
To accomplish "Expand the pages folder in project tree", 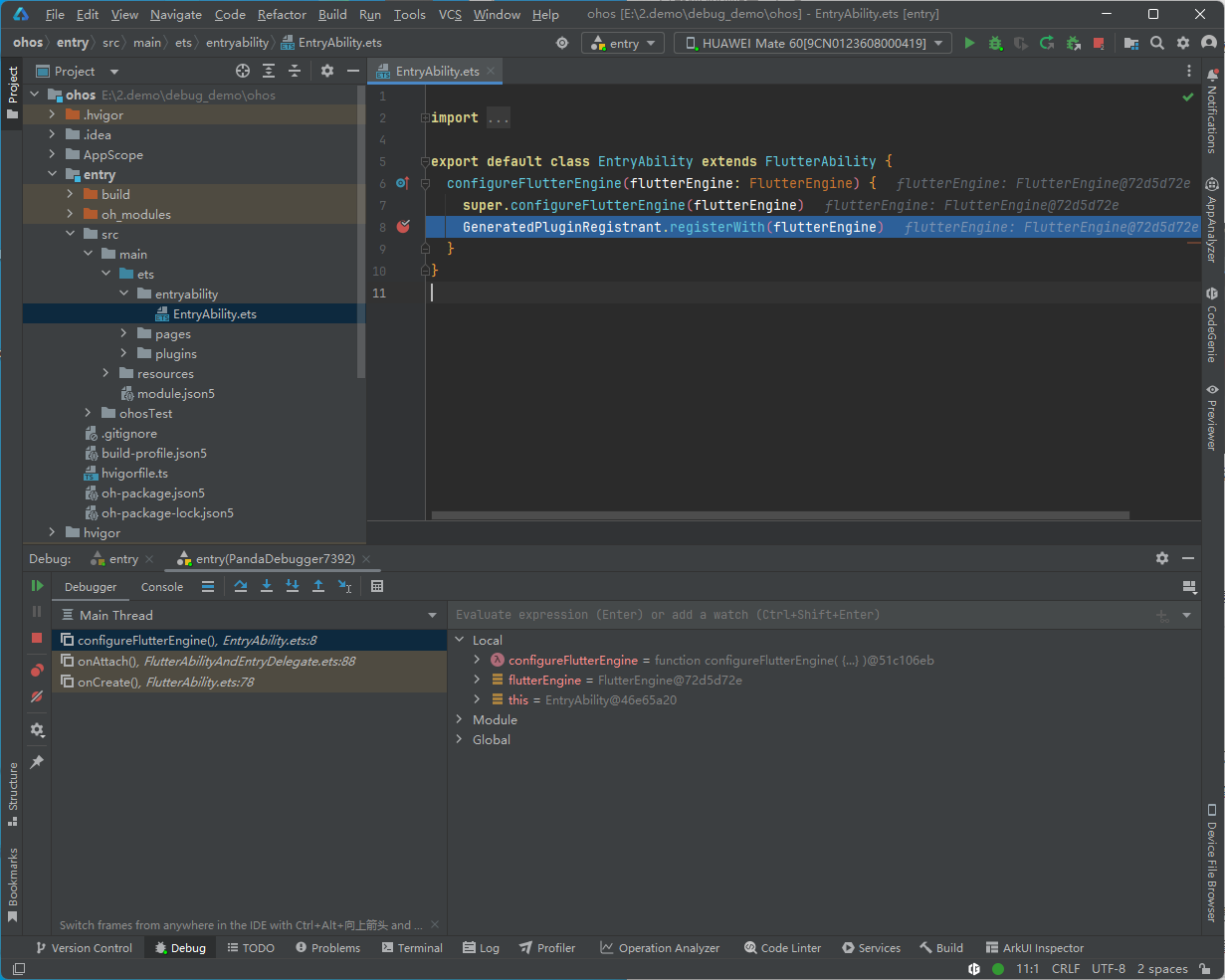I will point(124,333).
